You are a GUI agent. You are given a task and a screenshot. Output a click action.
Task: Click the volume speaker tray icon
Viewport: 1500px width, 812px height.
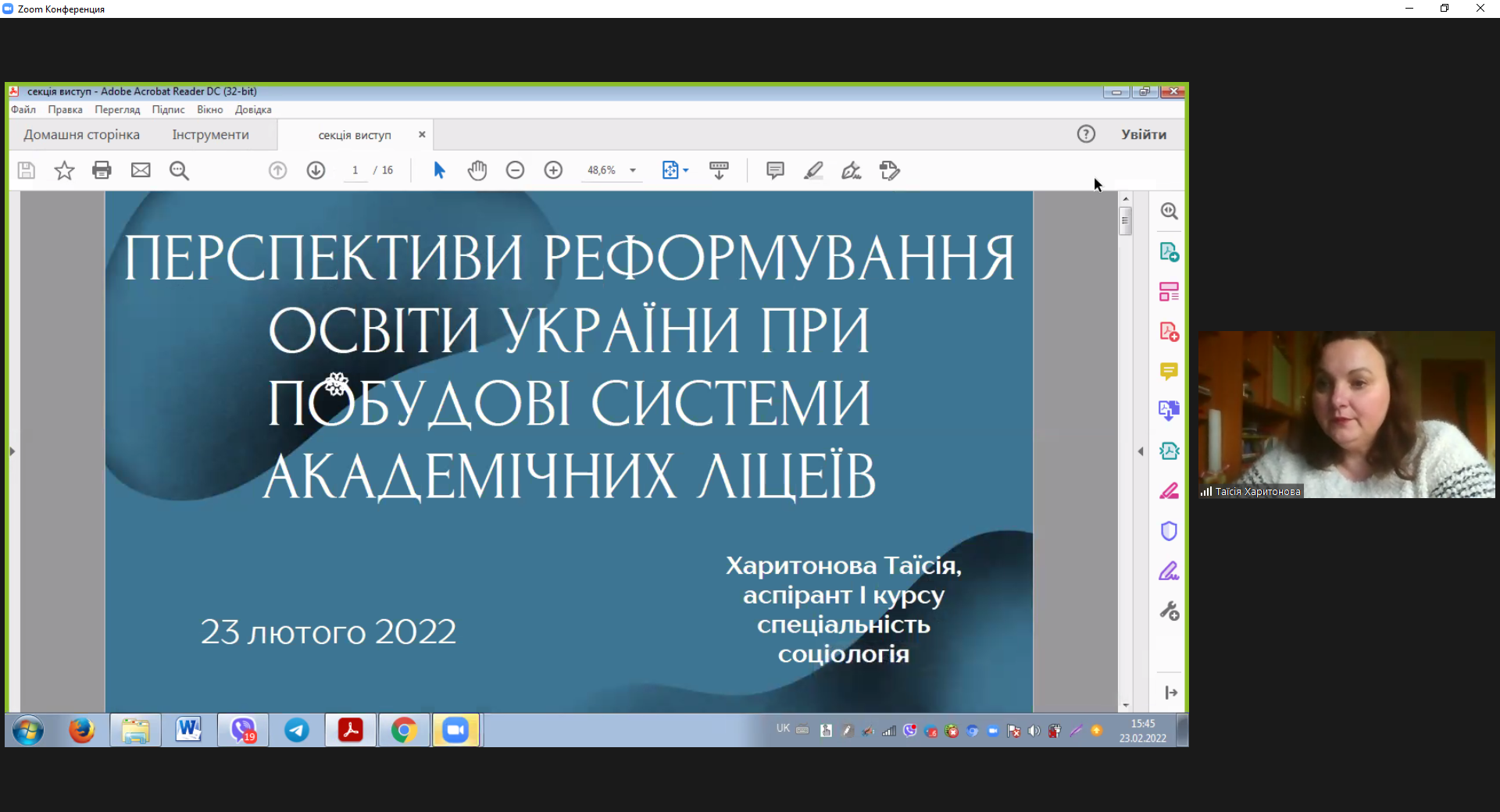[1034, 731]
